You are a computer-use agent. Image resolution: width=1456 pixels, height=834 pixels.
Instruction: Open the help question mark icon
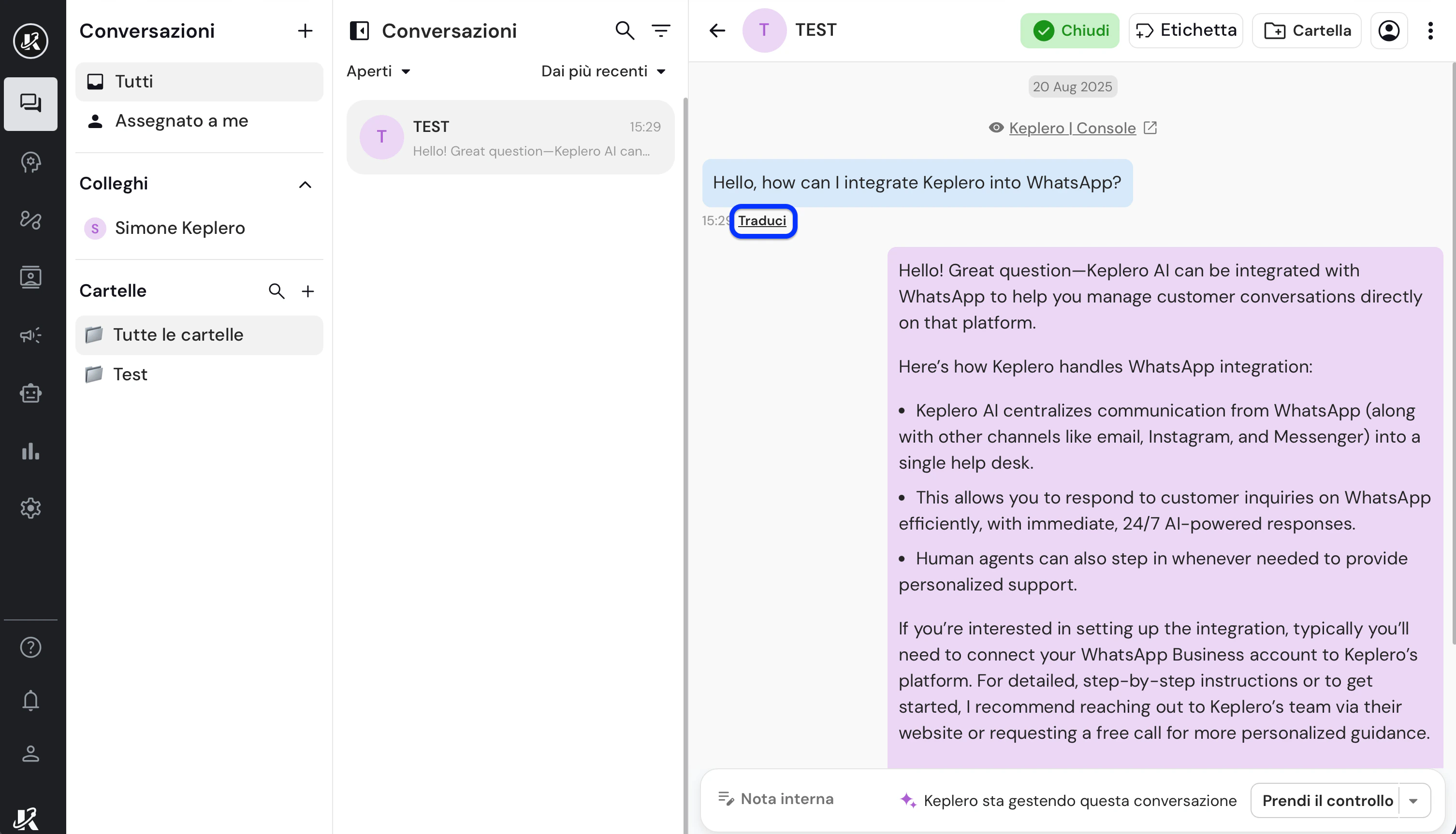point(30,647)
